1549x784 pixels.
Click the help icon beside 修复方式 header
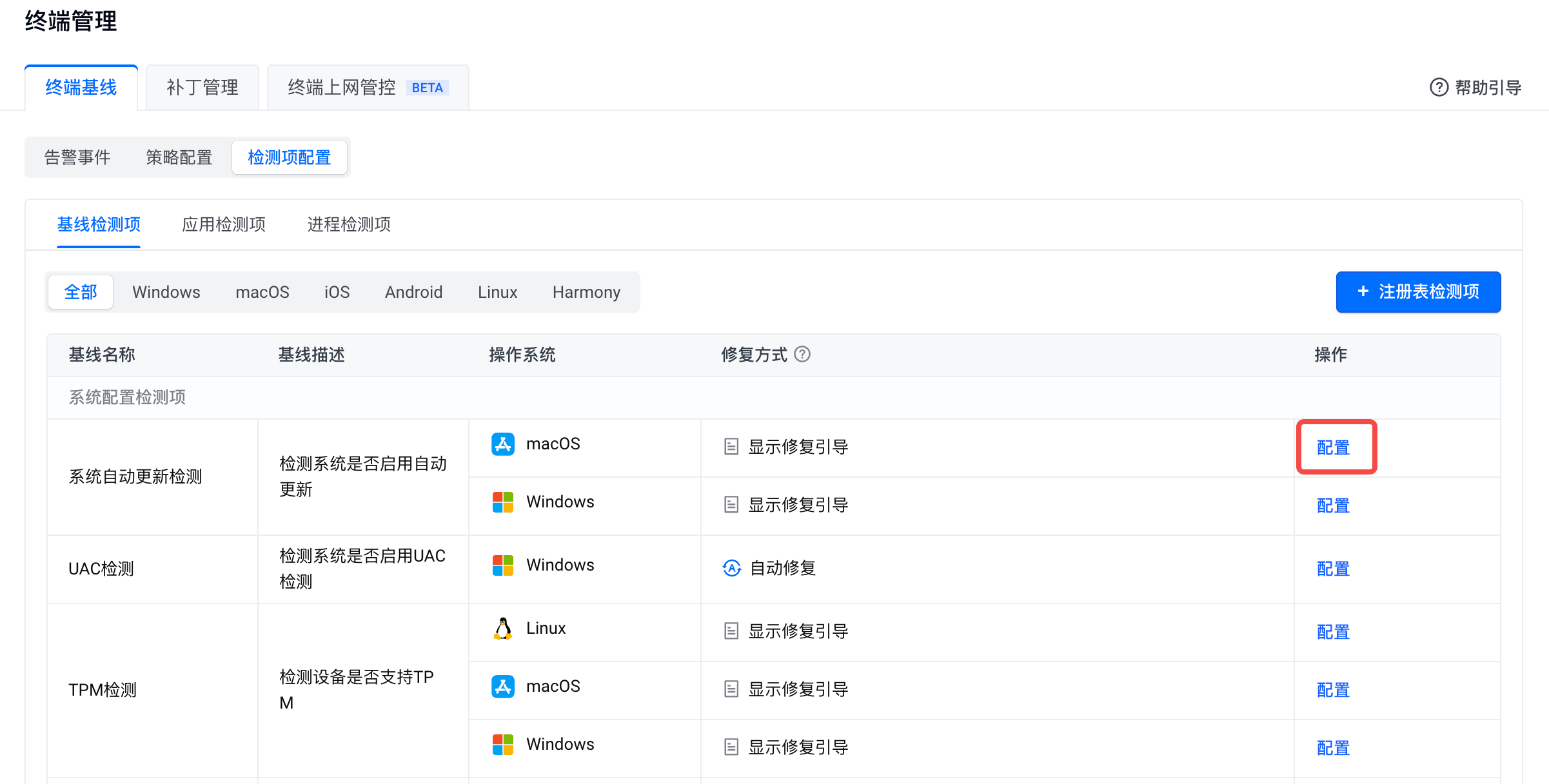802,354
